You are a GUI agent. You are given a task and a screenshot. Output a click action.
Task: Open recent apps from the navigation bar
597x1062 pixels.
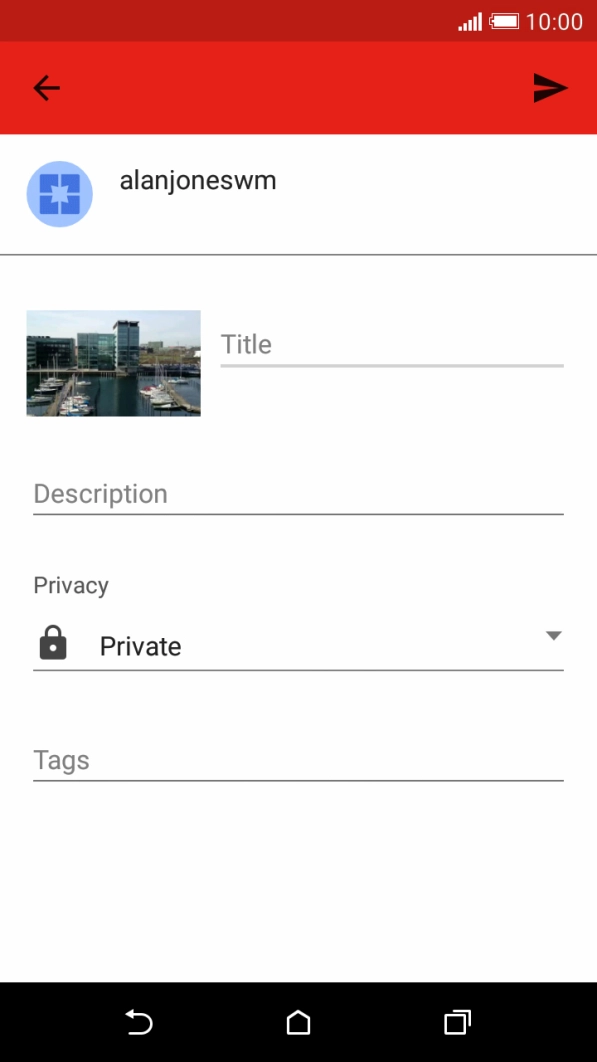457,1021
